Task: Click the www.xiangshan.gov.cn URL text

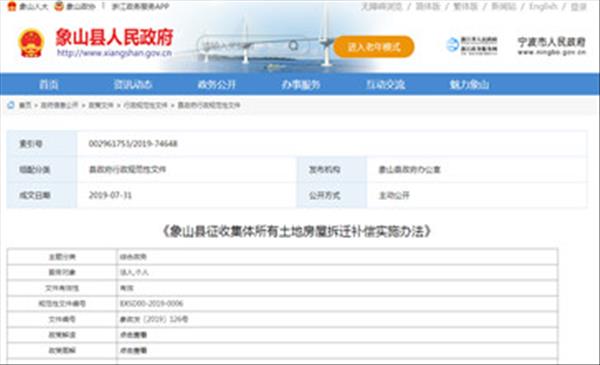Action: coord(114,53)
